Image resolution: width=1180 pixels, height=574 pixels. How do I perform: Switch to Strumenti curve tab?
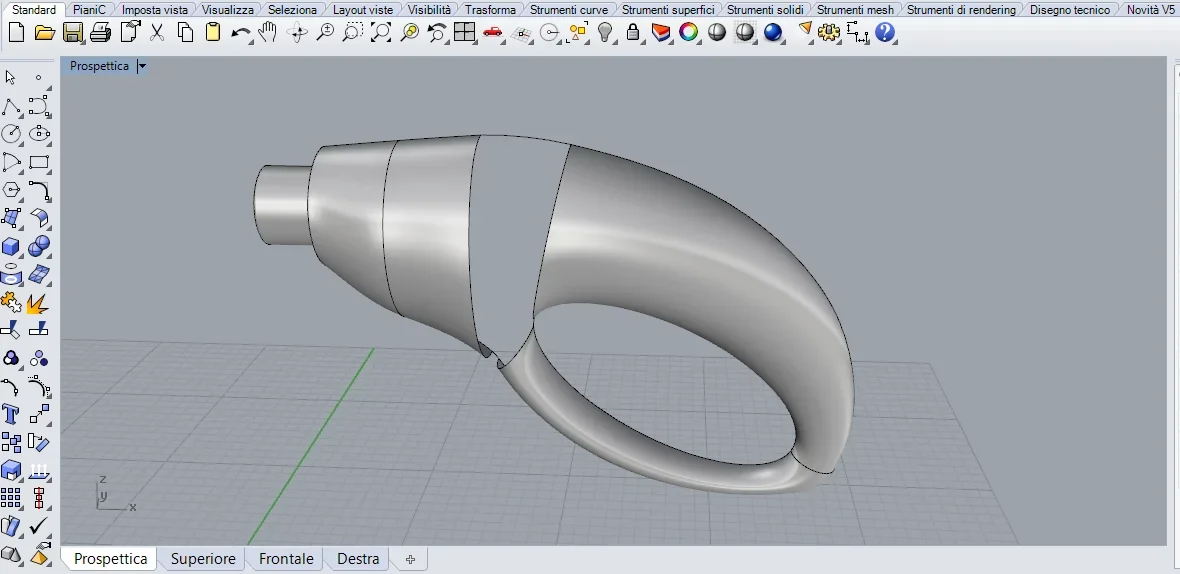[x=569, y=10]
